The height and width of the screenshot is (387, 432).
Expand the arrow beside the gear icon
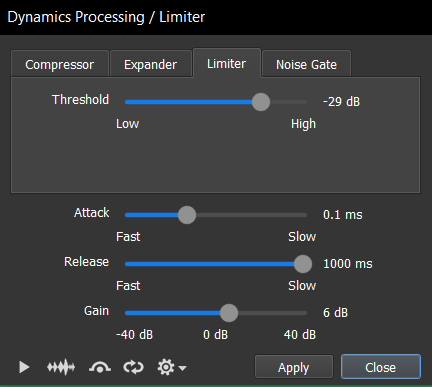click(182, 368)
